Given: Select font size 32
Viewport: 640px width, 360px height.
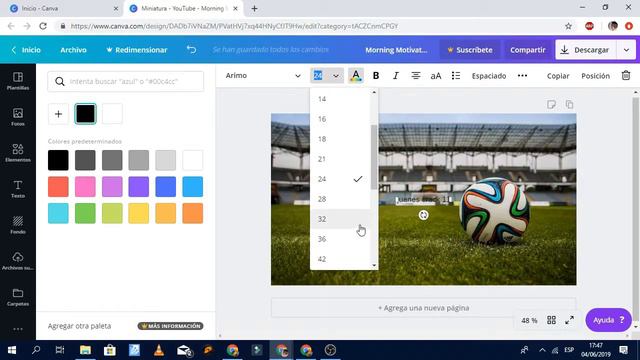Looking at the screenshot, I should tap(340, 219).
